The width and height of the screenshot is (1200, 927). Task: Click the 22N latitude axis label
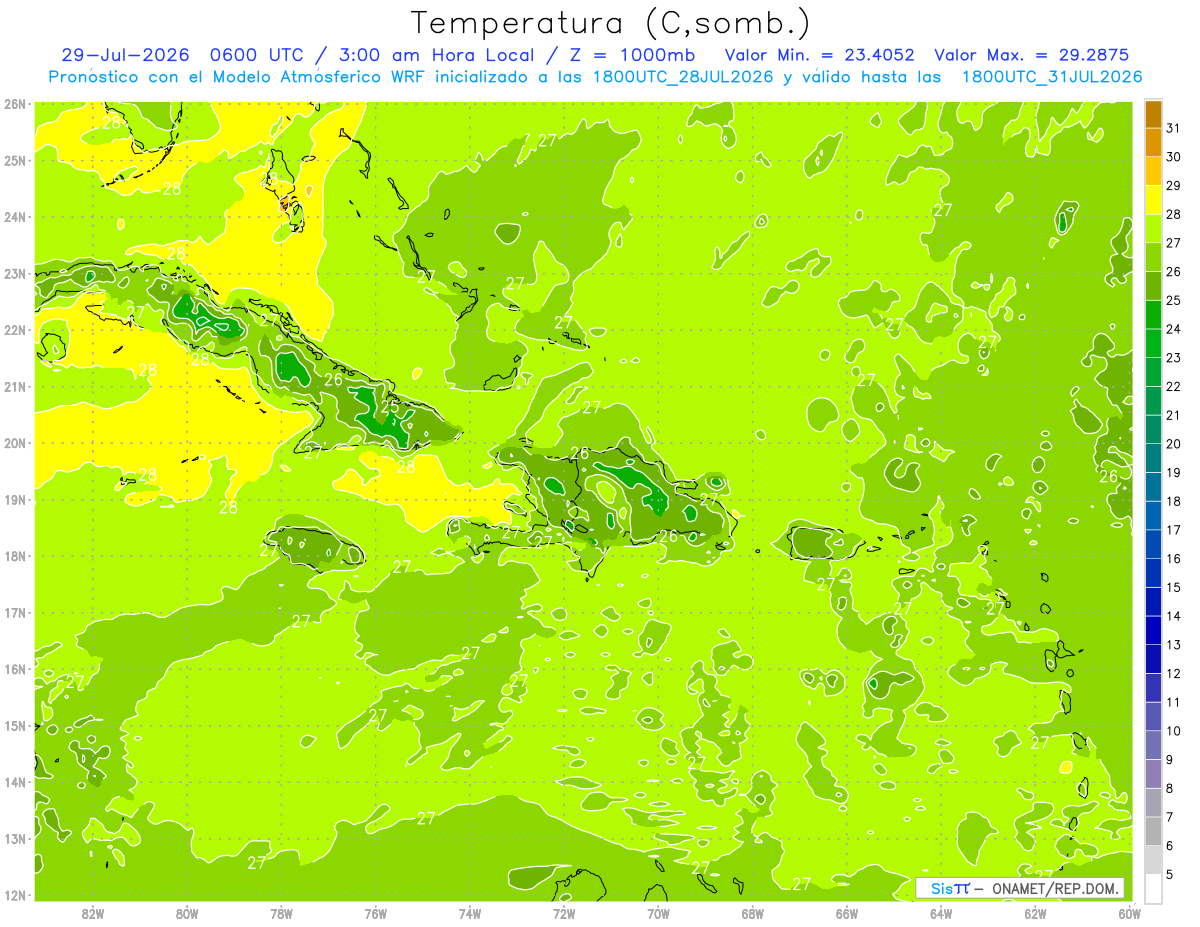click(14, 329)
